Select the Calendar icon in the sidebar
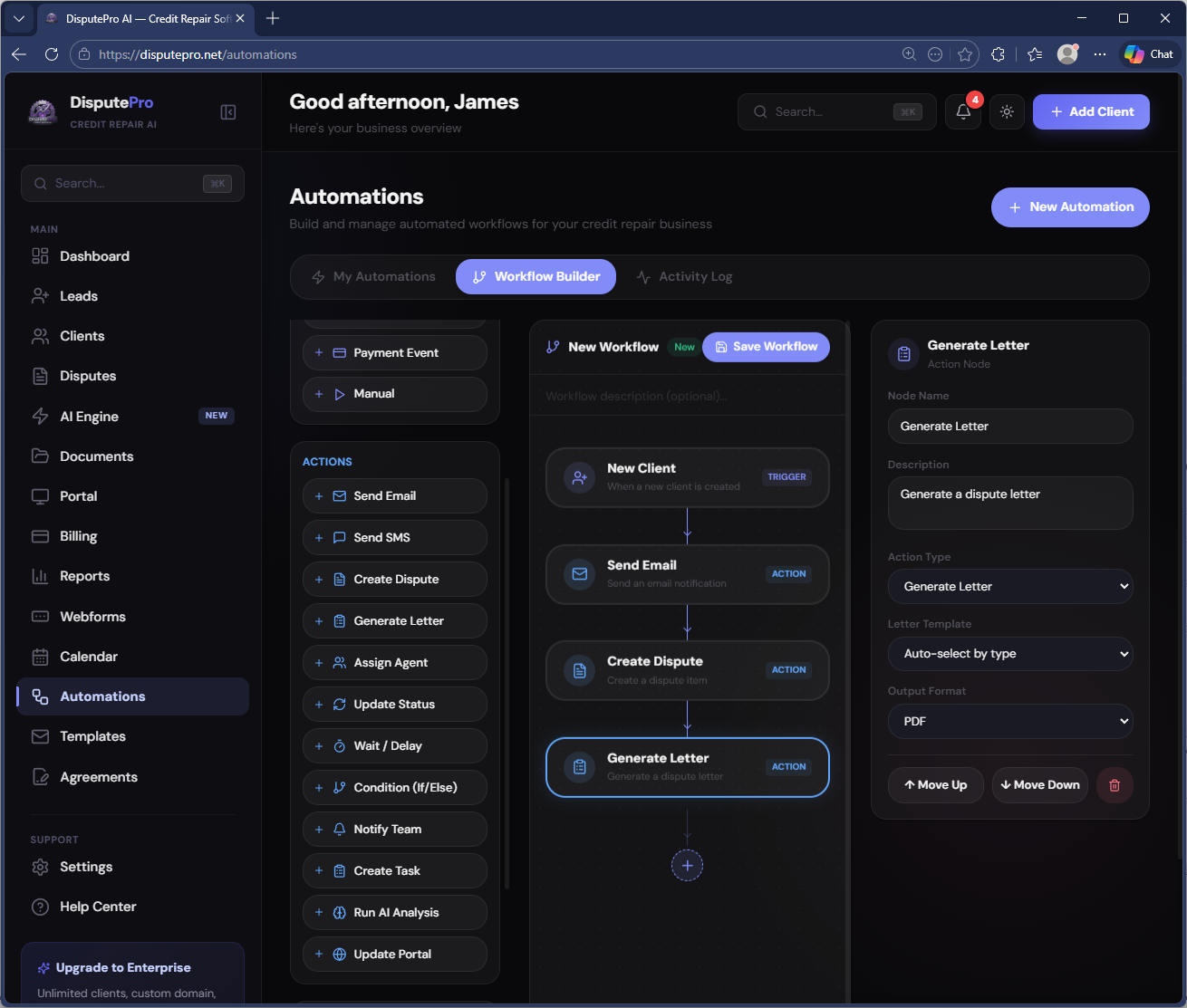 pos(41,656)
